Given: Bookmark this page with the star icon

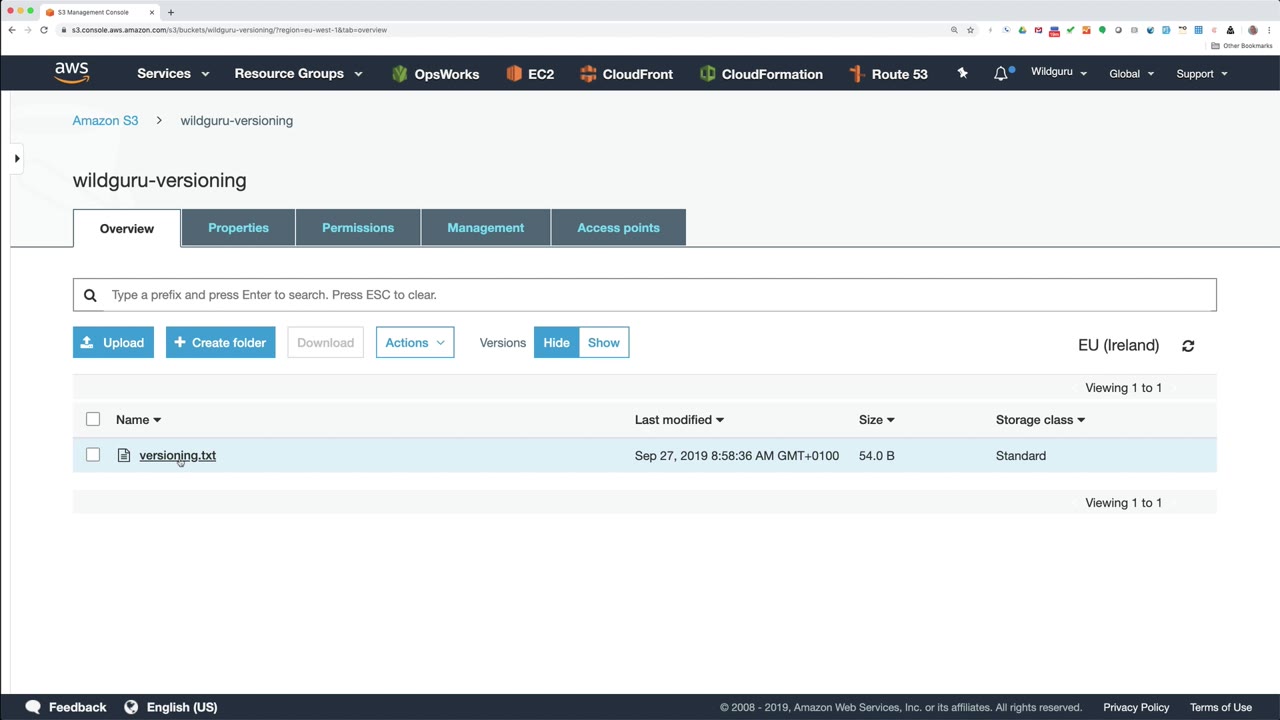Looking at the screenshot, I should coord(970,30).
